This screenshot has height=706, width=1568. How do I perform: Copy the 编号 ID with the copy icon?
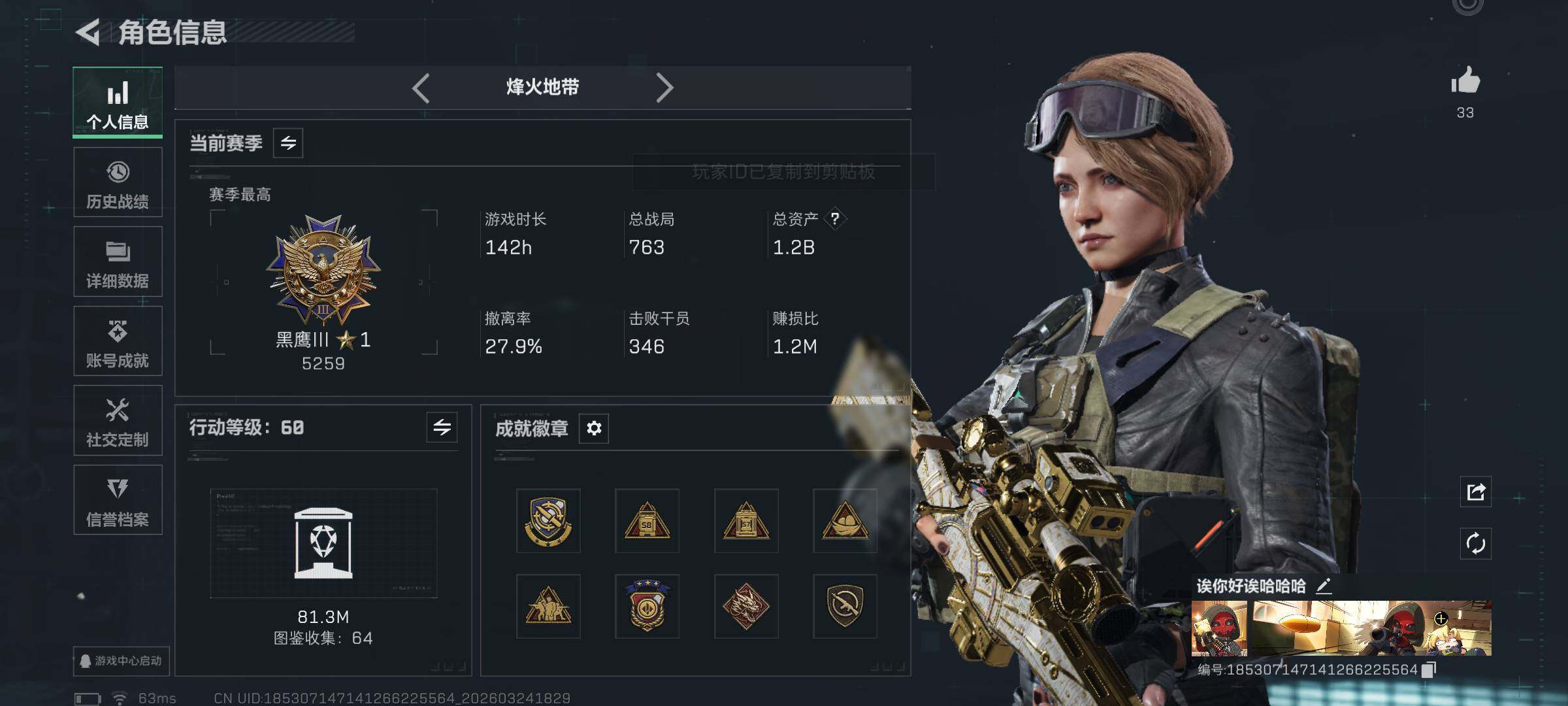(x=1428, y=669)
